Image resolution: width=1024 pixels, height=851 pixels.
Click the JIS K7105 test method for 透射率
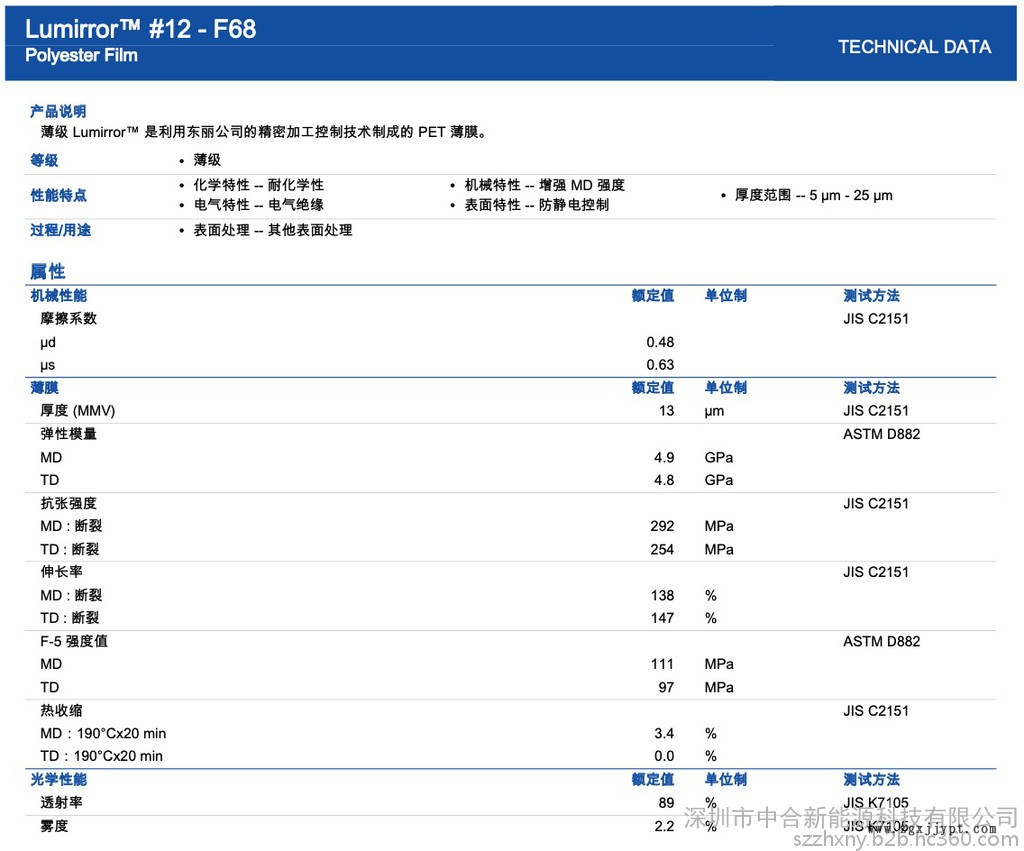click(875, 802)
